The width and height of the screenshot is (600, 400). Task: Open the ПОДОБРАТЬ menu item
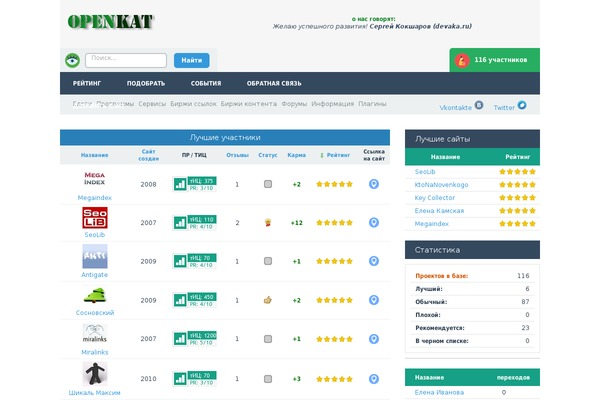coord(146,83)
